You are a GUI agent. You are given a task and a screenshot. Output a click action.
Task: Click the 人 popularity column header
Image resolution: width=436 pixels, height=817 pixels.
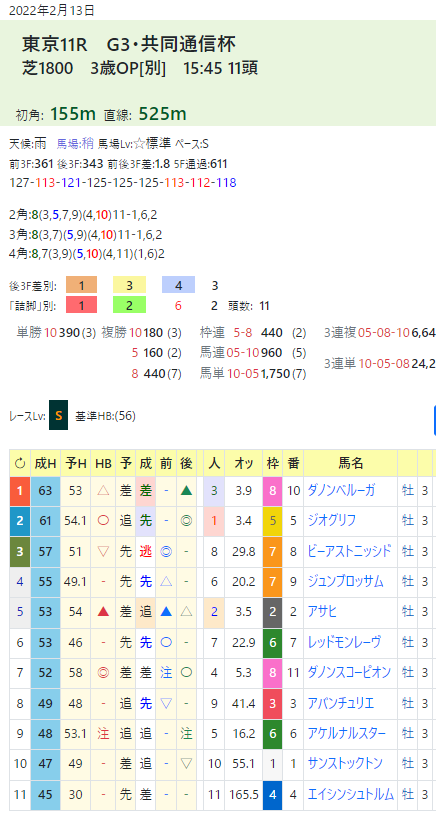(x=214, y=463)
